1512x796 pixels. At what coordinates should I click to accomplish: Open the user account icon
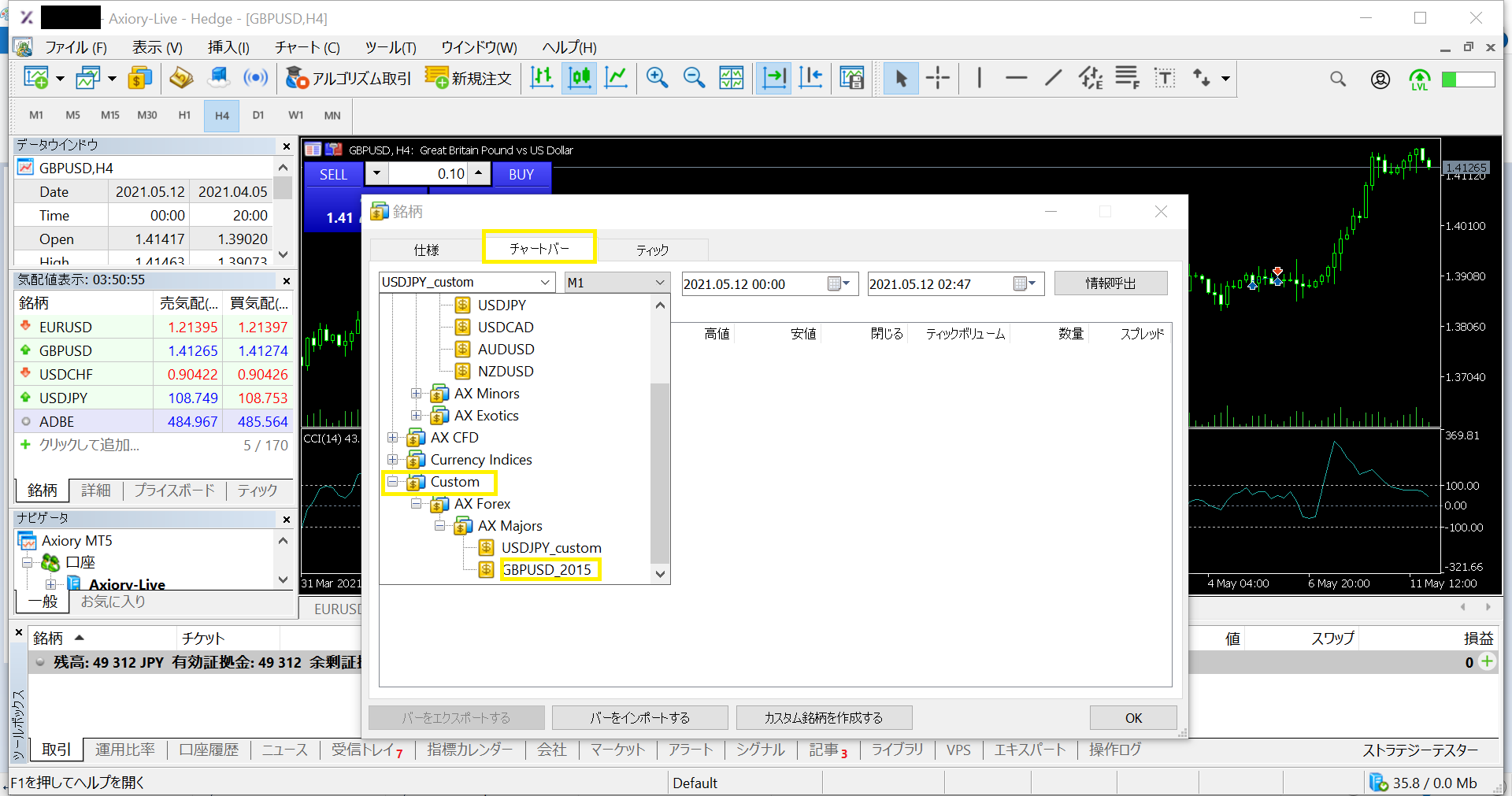click(x=1380, y=79)
